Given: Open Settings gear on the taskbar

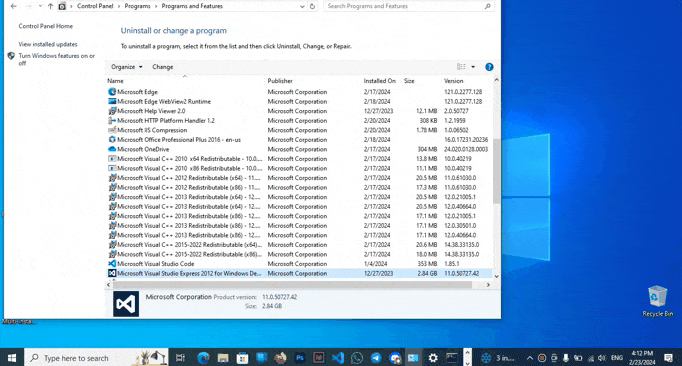Looking at the screenshot, I should 433,358.
